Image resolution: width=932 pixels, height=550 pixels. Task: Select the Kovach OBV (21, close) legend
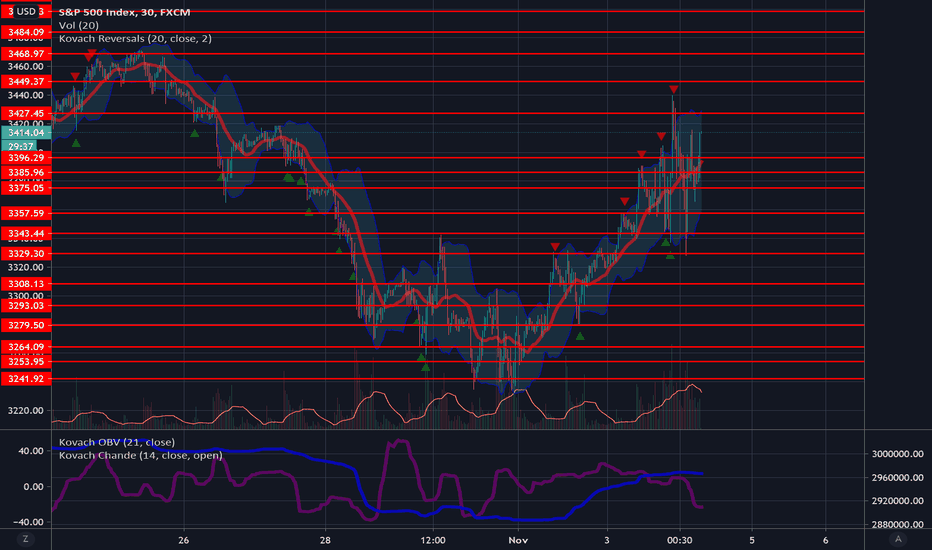pos(116,442)
